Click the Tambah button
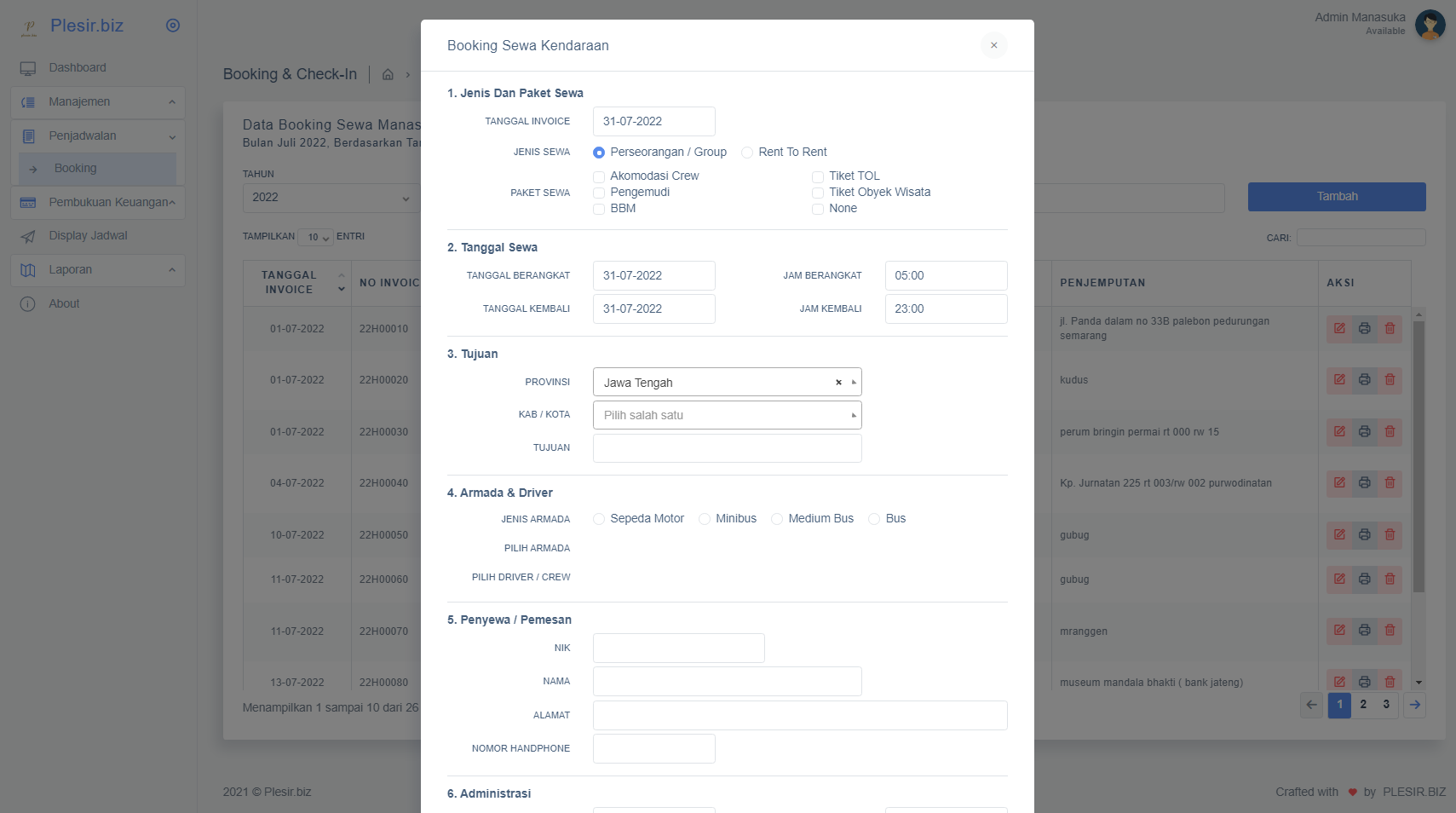Screen dimensions: 1456x813 pos(1336,196)
